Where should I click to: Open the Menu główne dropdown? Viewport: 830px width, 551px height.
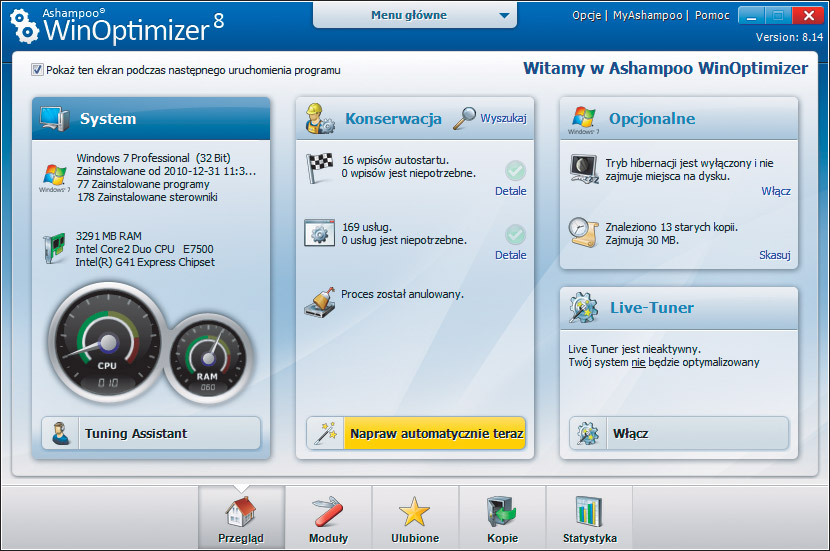tap(416, 15)
